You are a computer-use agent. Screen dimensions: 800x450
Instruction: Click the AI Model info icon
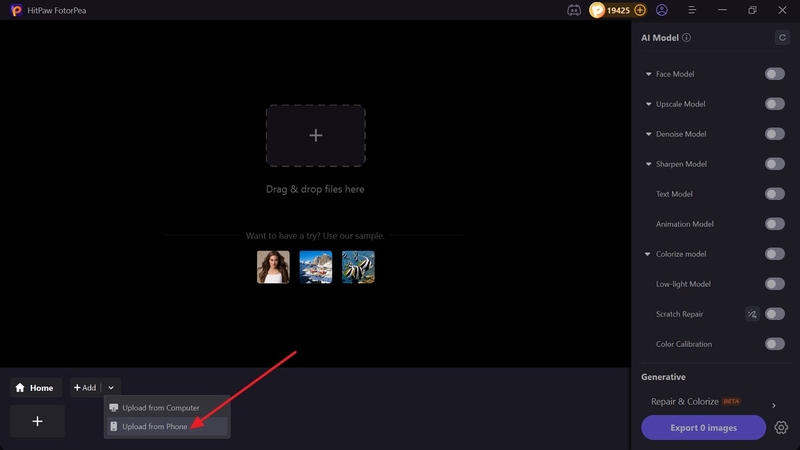[687, 38]
